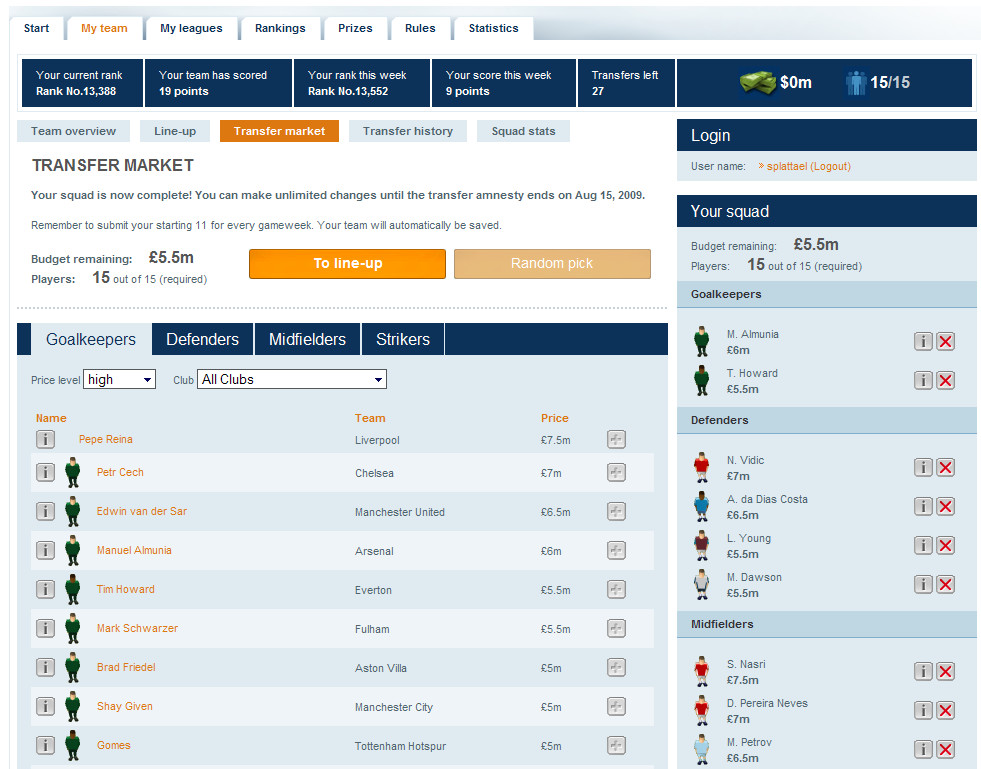Show info for M. Almunia in squad panel

[923, 341]
